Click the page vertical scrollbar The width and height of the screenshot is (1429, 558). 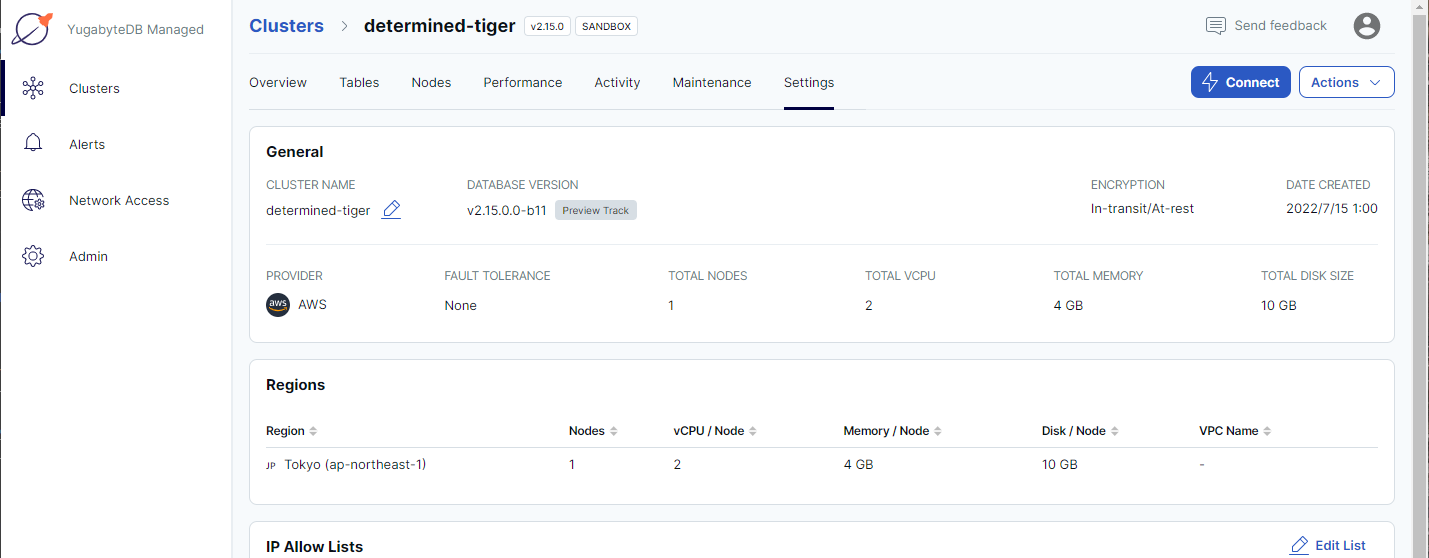pyautogui.click(x=1420, y=279)
